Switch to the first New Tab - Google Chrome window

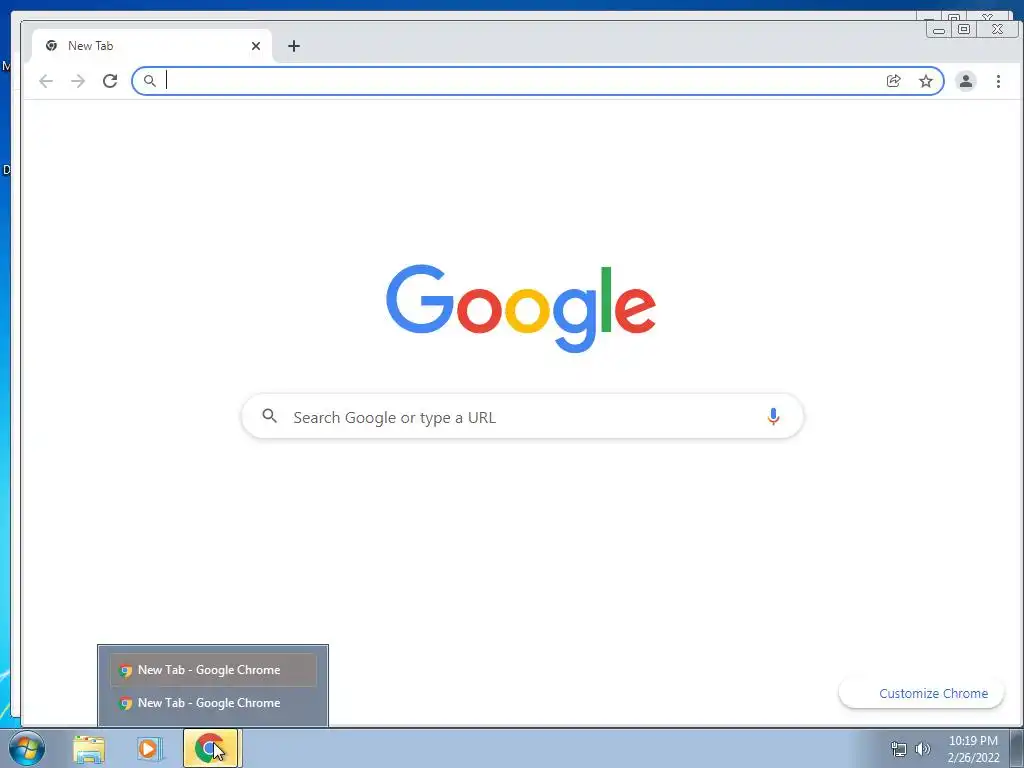213,670
